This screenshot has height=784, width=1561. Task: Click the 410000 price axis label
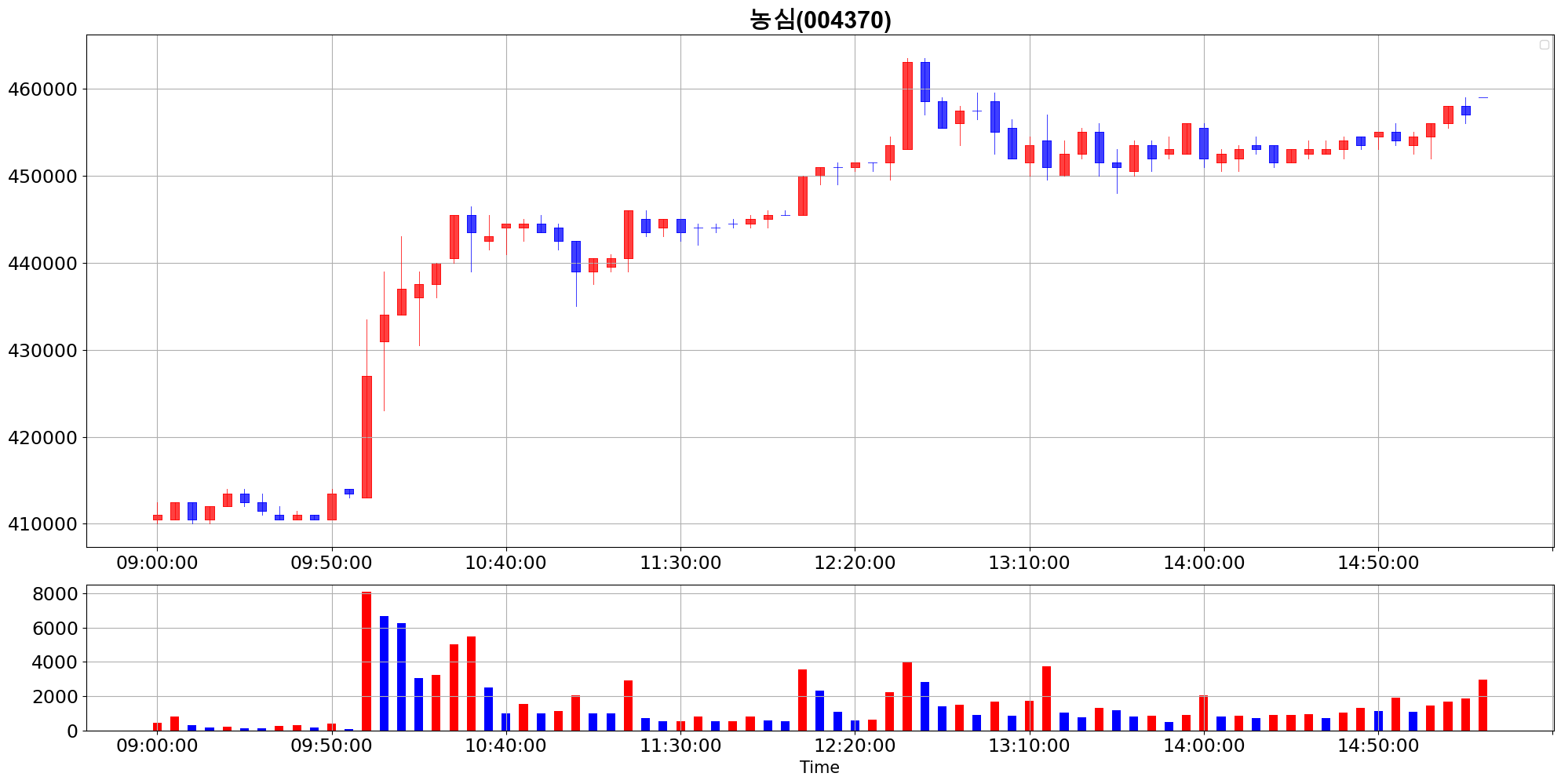pyautogui.click(x=42, y=524)
